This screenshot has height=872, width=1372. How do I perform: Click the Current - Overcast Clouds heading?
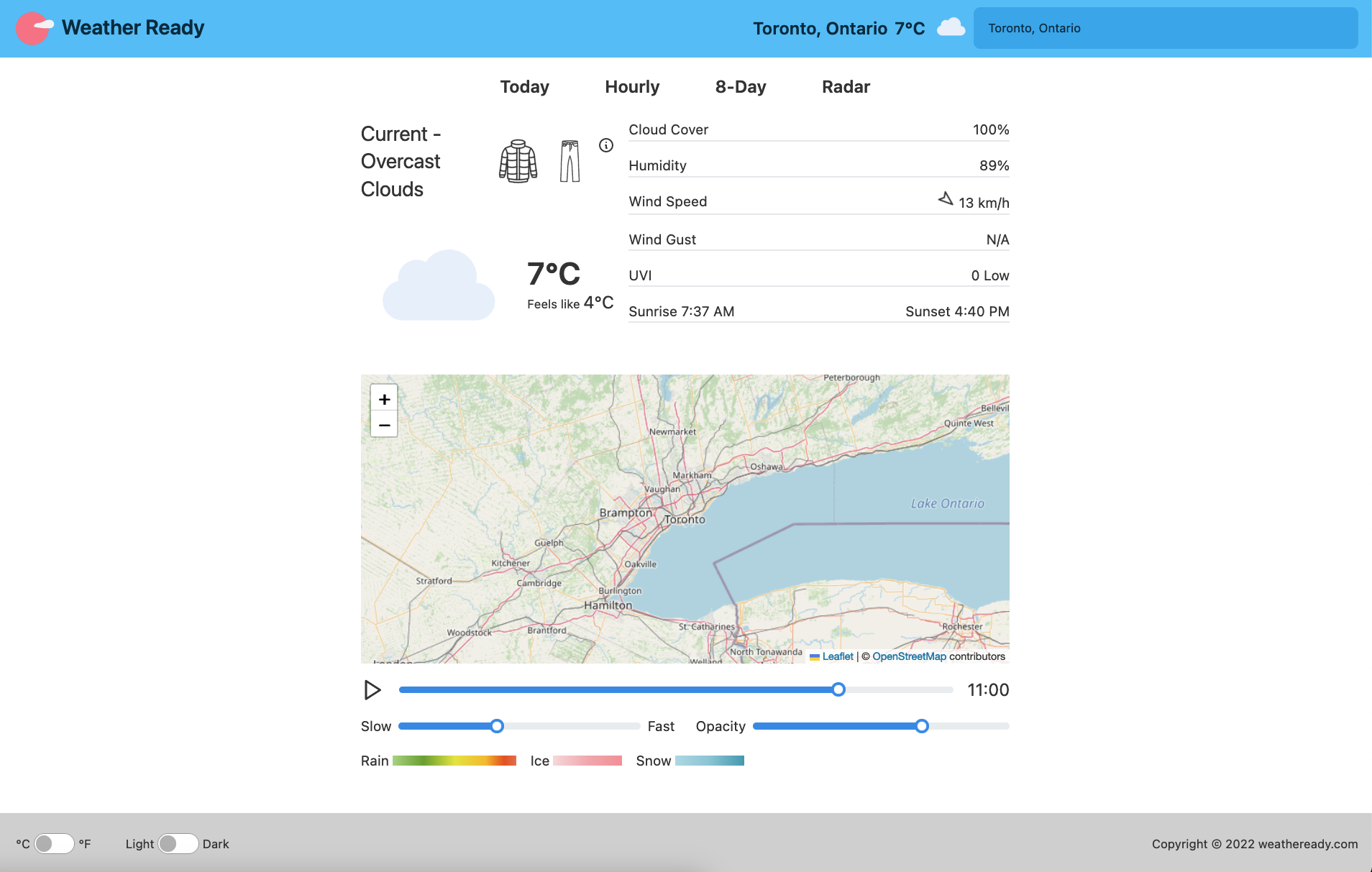pyautogui.click(x=401, y=162)
